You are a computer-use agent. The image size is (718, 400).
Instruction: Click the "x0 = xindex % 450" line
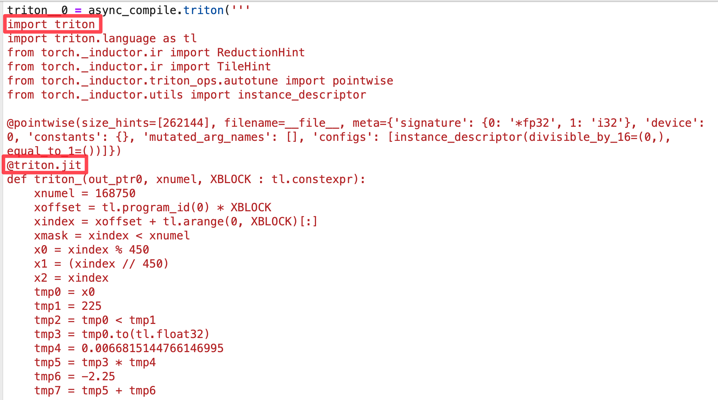click(x=91, y=250)
